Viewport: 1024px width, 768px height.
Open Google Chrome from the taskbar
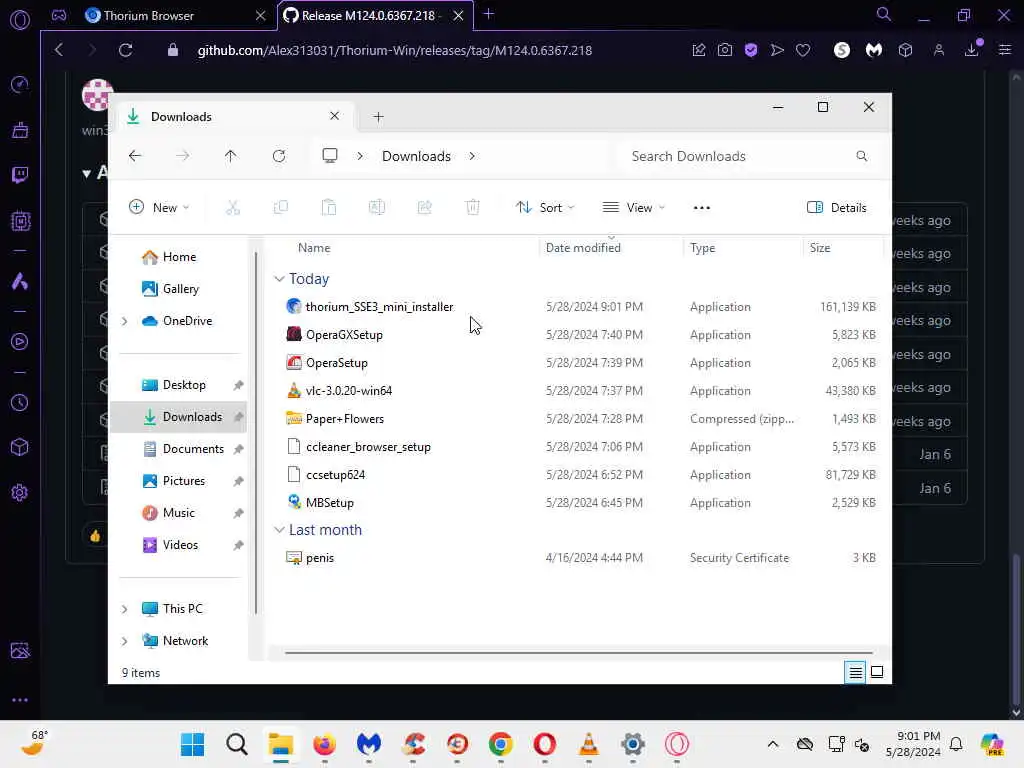click(x=501, y=744)
